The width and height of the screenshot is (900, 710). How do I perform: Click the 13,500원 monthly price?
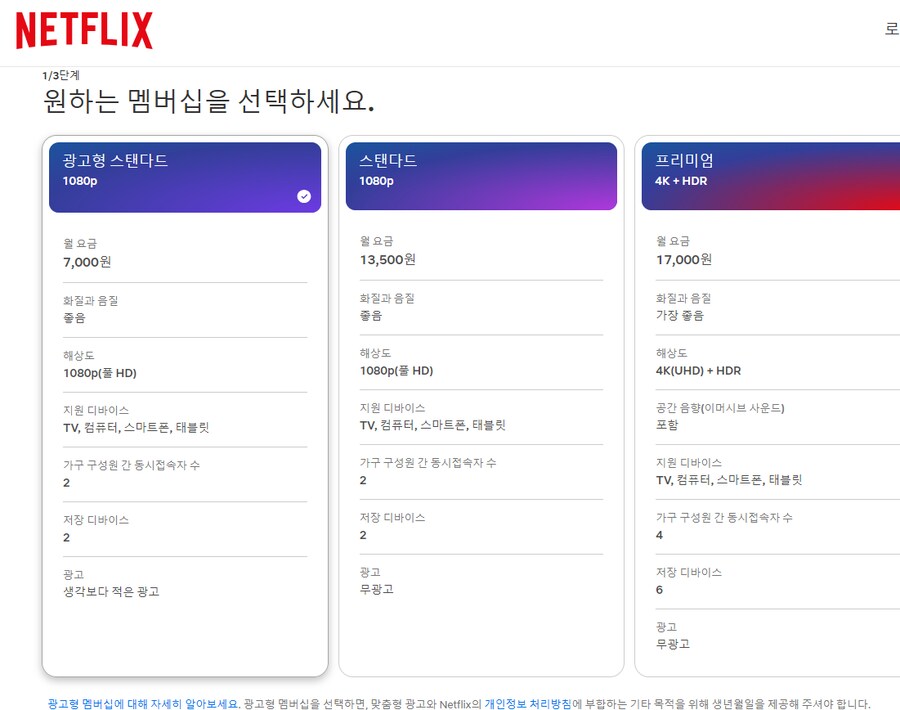[x=388, y=260]
